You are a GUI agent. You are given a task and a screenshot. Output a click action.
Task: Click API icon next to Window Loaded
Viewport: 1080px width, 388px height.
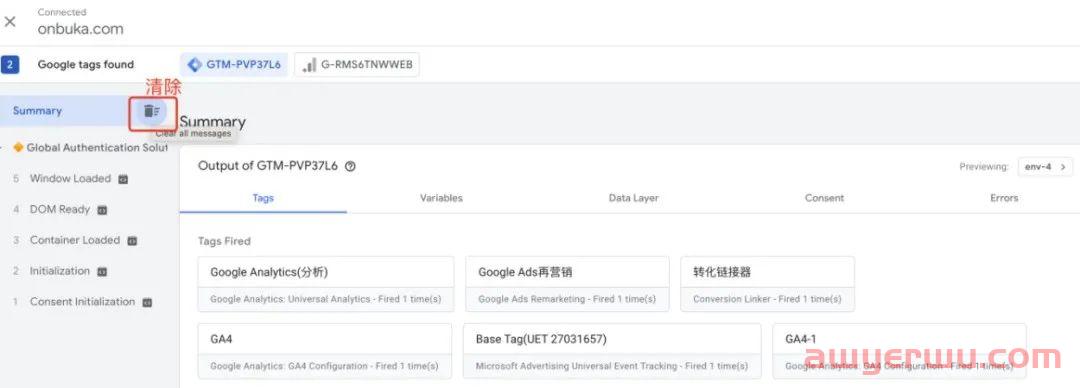click(123, 179)
